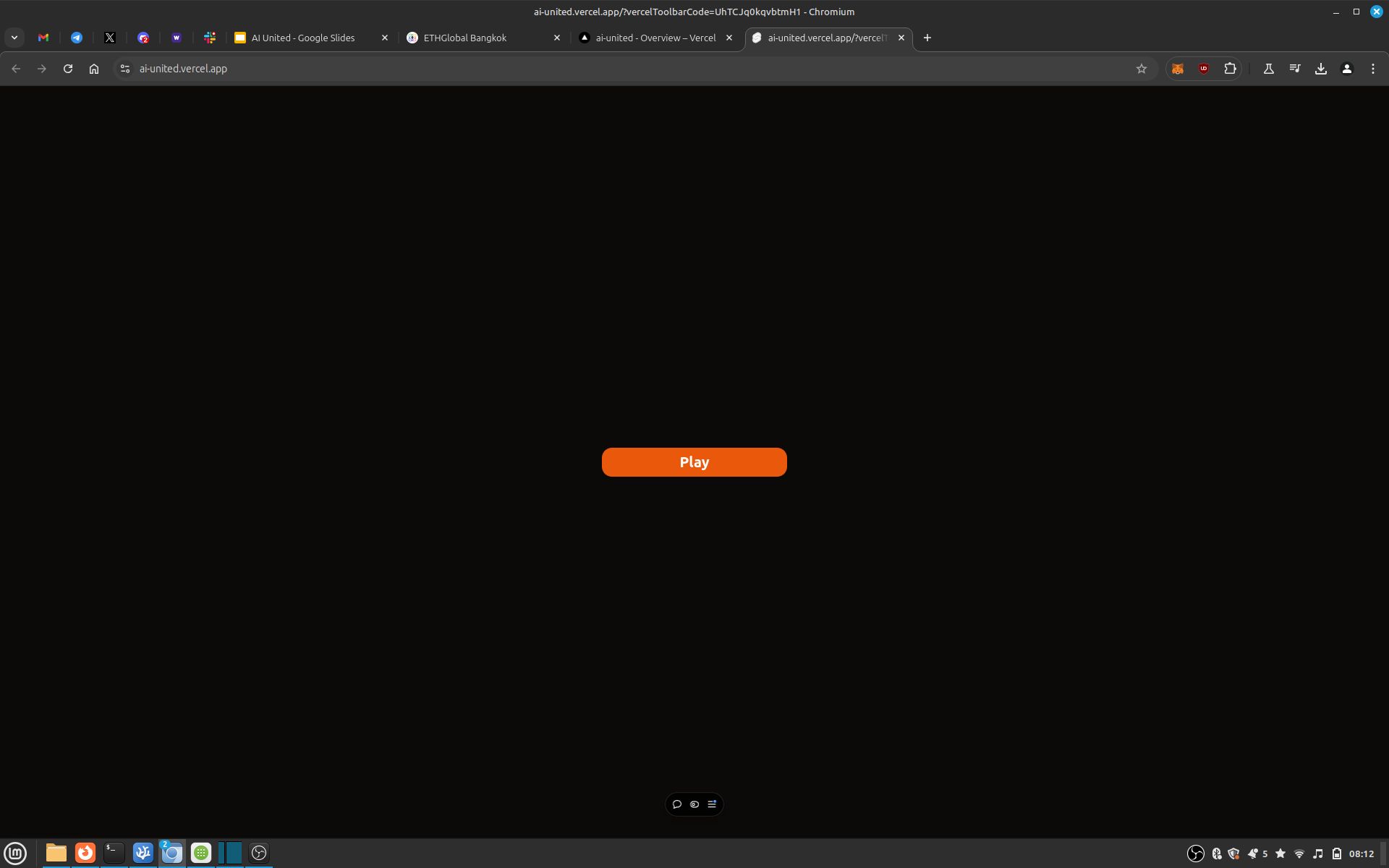
Task: Open the uBlock Origin extension icon
Action: point(1204,69)
